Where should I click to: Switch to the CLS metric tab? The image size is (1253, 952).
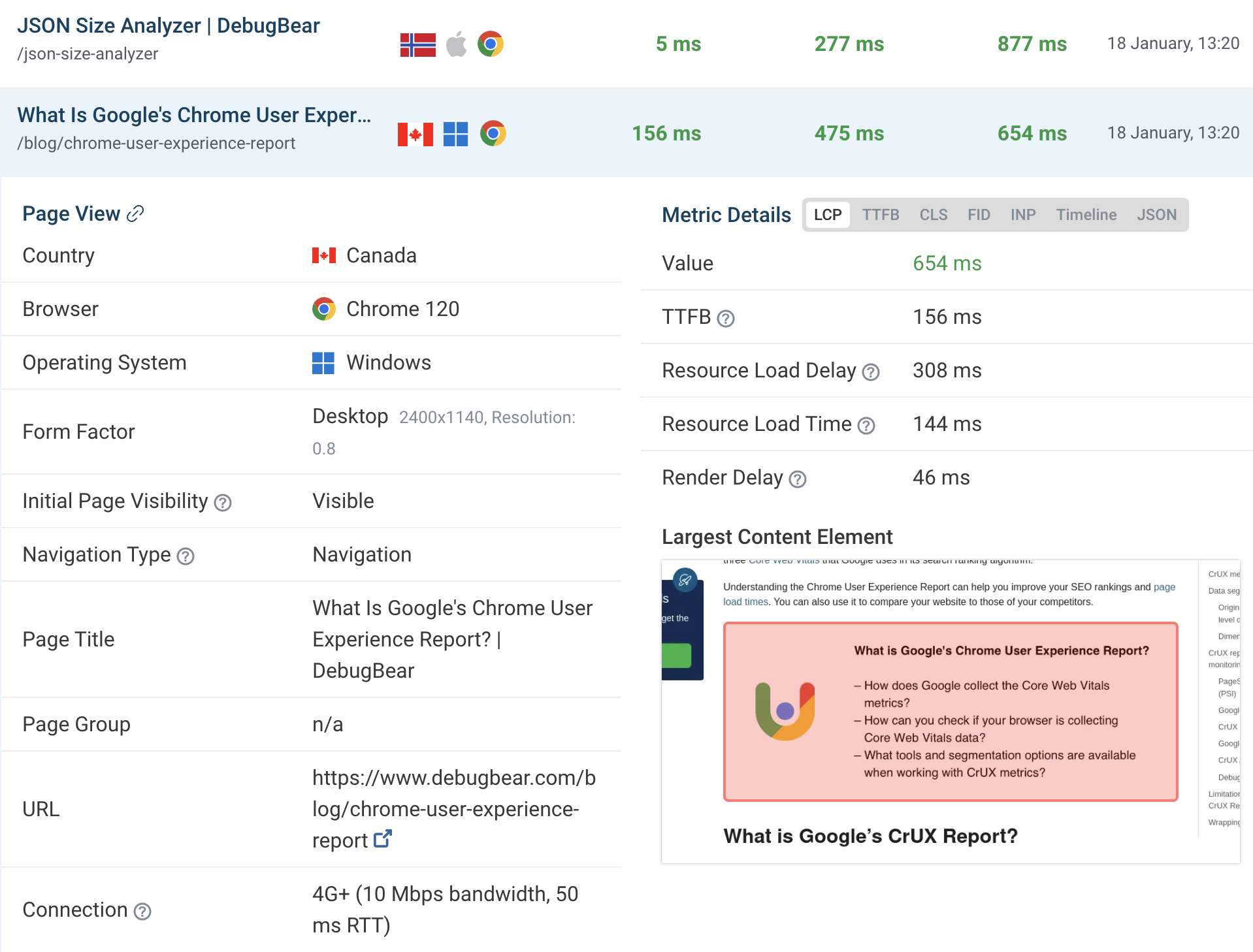tap(934, 215)
